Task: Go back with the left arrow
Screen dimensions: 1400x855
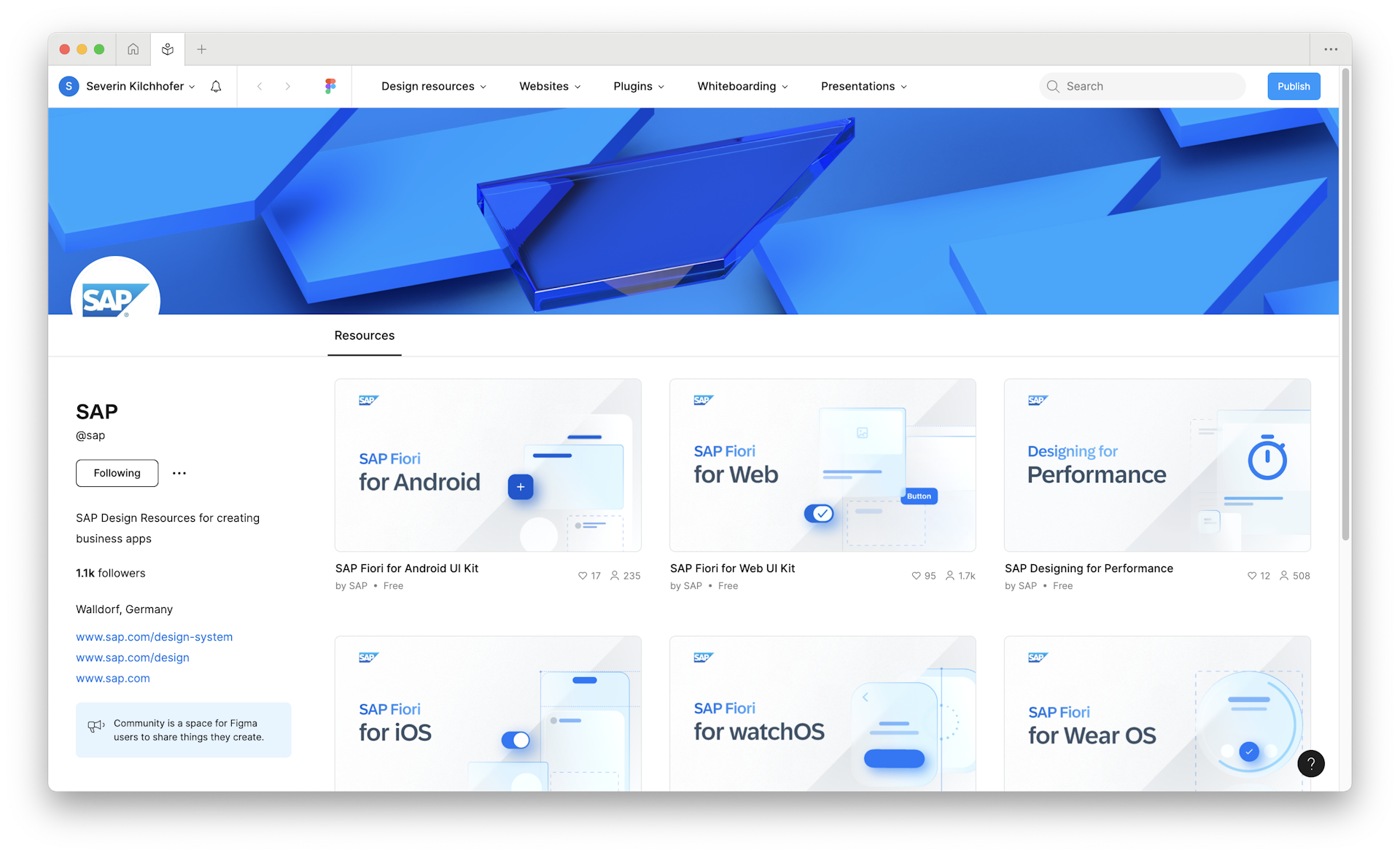Action: 260,86
